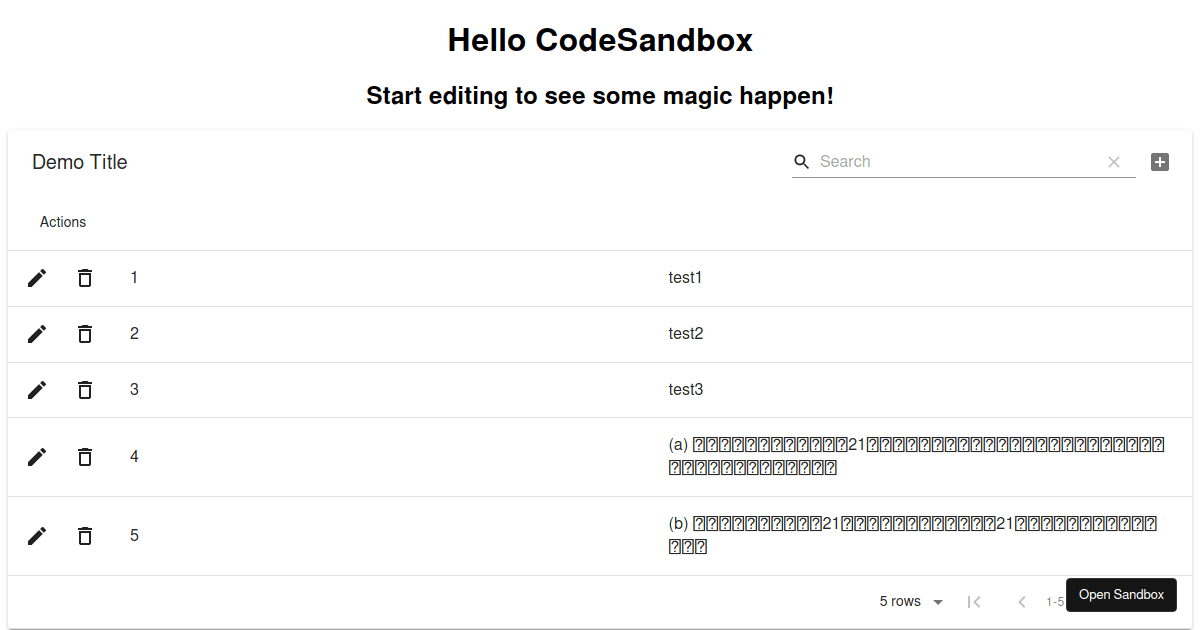Viewport: 1200px width, 630px height.
Task: Clear the search with the X icon
Action: point(1114,161)
